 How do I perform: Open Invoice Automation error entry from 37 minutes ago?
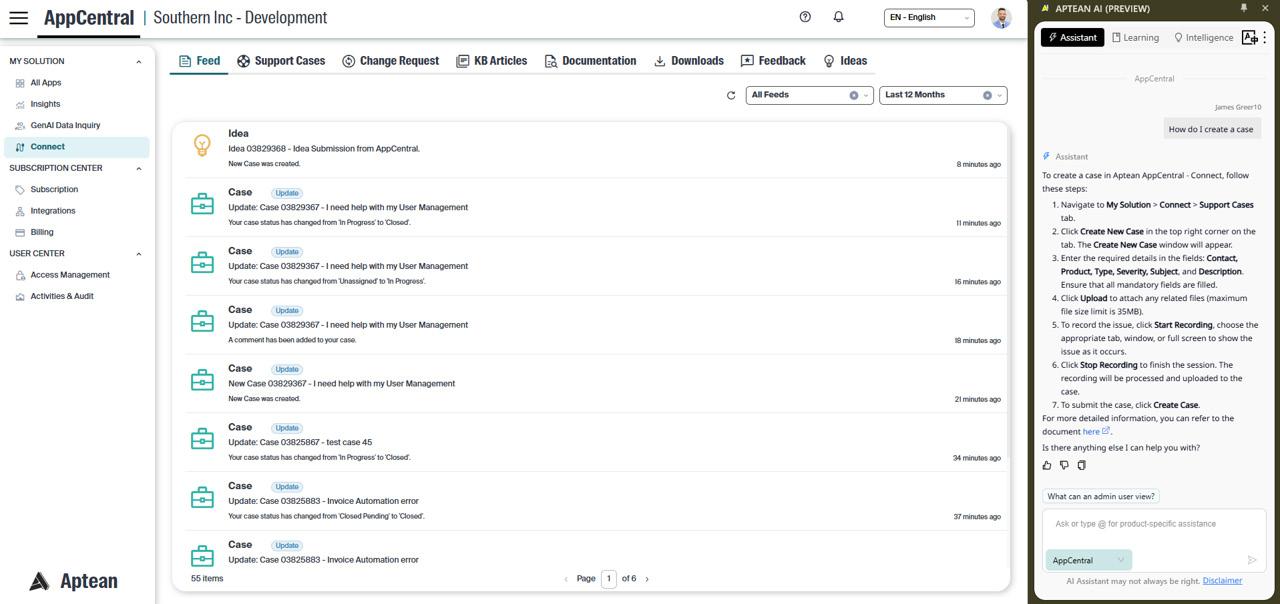[x=323, y=501]
